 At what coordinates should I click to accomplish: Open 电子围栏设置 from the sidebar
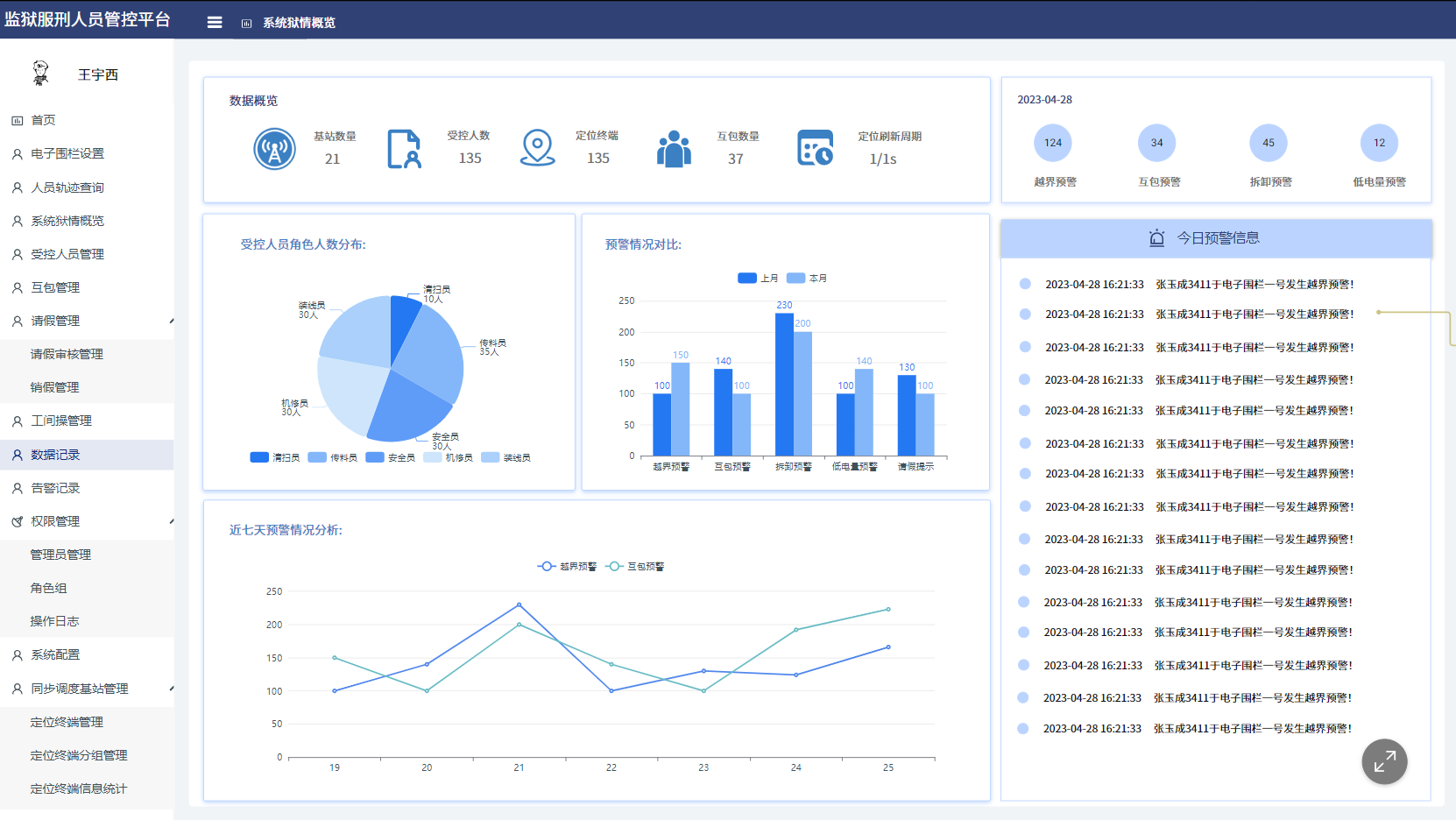coord(67,154)
